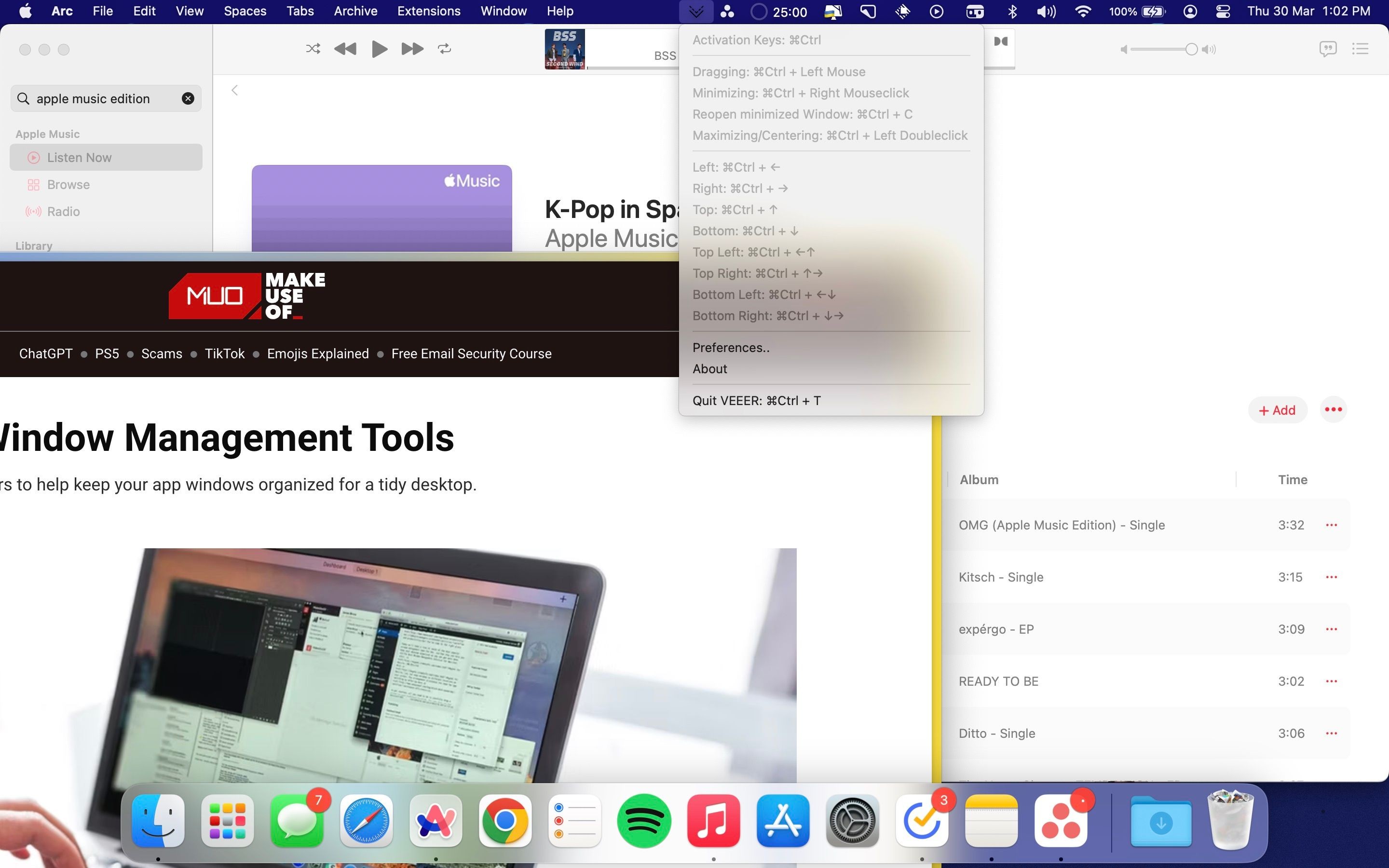The width and height of the screenshot is (1389, 868).
Task: Open System Settings from the Dock
Action: (x=852, y=821)
